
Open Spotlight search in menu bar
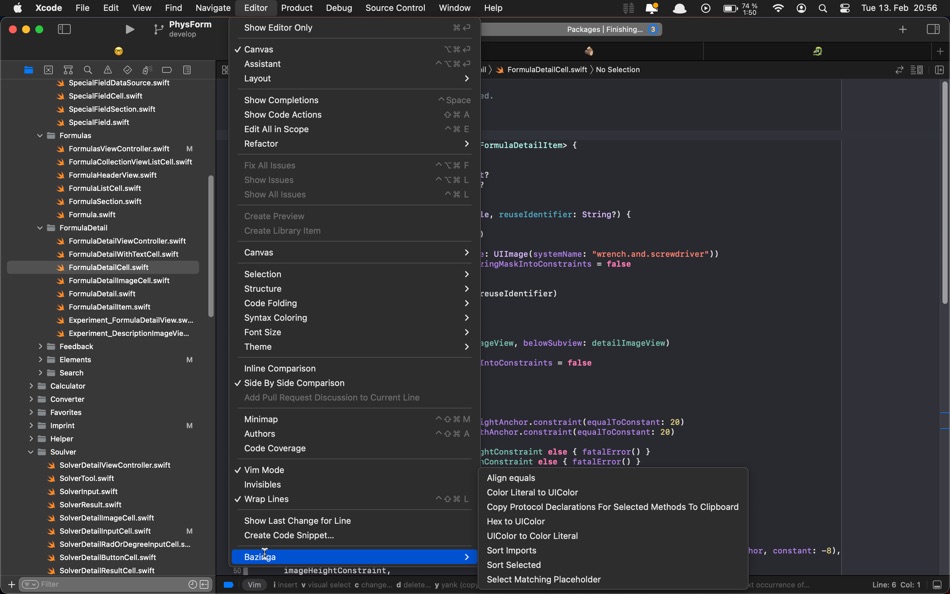pyautogui.click(x=823, y=8)
